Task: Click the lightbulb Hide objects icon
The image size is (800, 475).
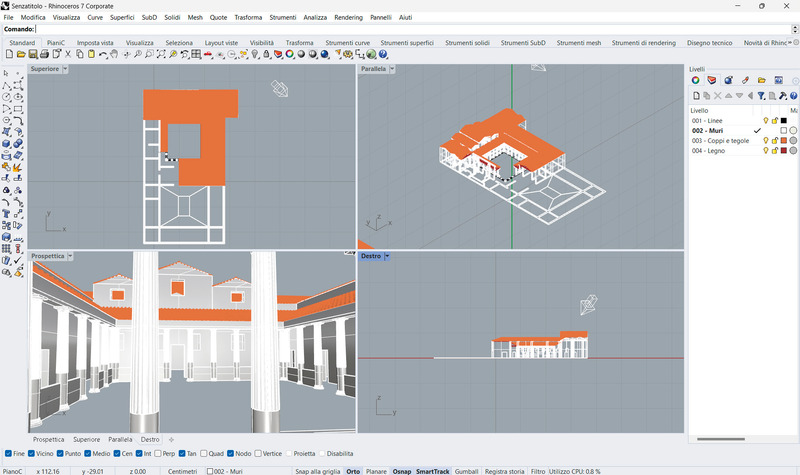Action: click(x=255, y=54)
